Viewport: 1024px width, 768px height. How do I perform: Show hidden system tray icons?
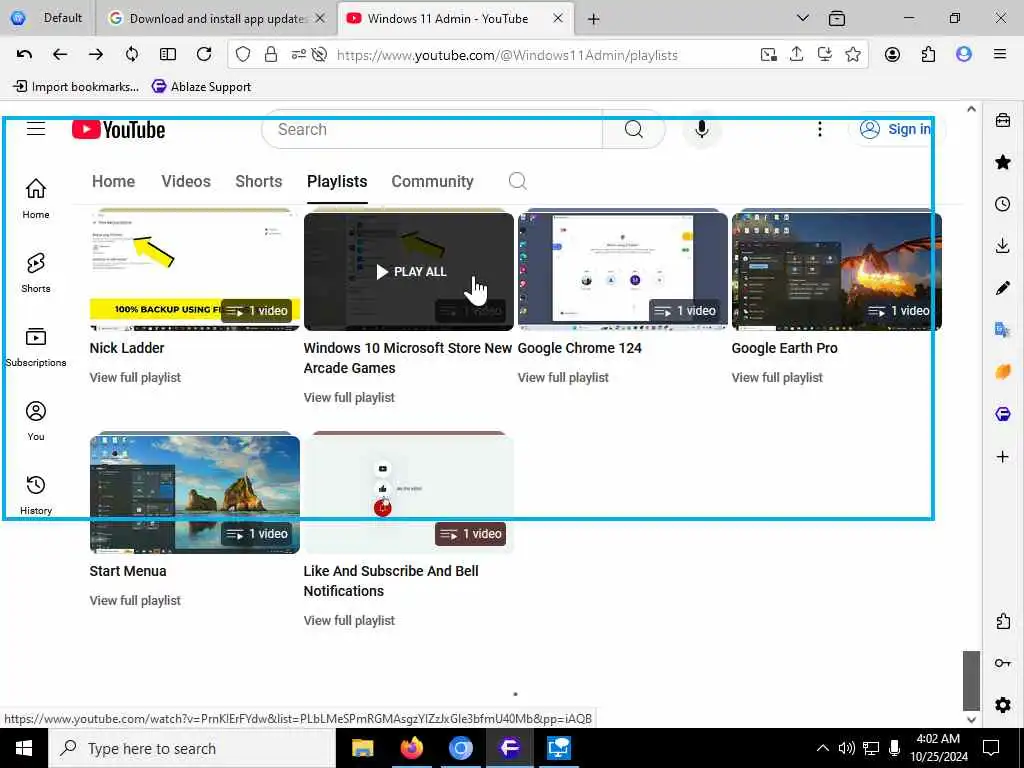(823, 748)
